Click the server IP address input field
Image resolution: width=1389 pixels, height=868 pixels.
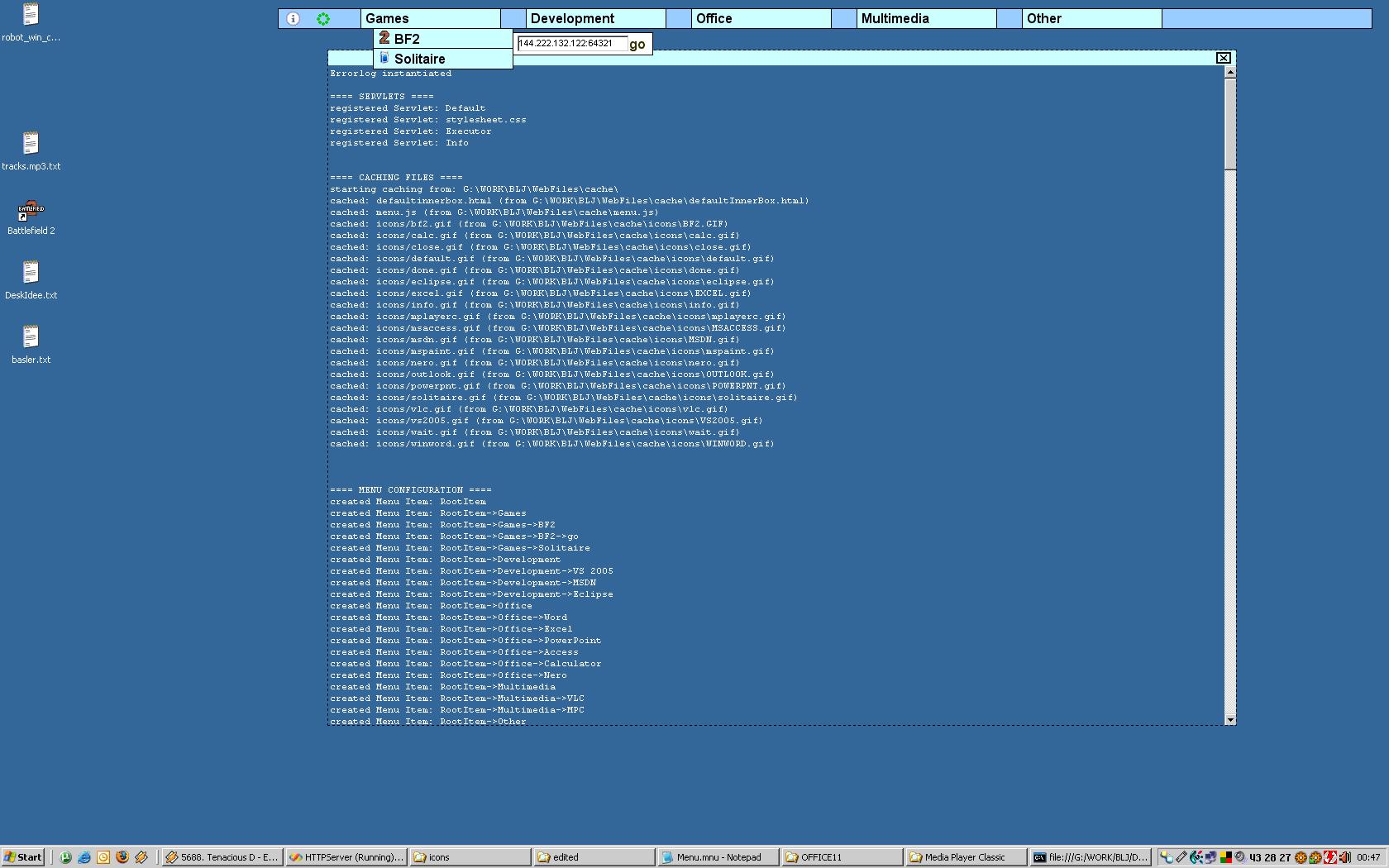(x=571, y=44)
